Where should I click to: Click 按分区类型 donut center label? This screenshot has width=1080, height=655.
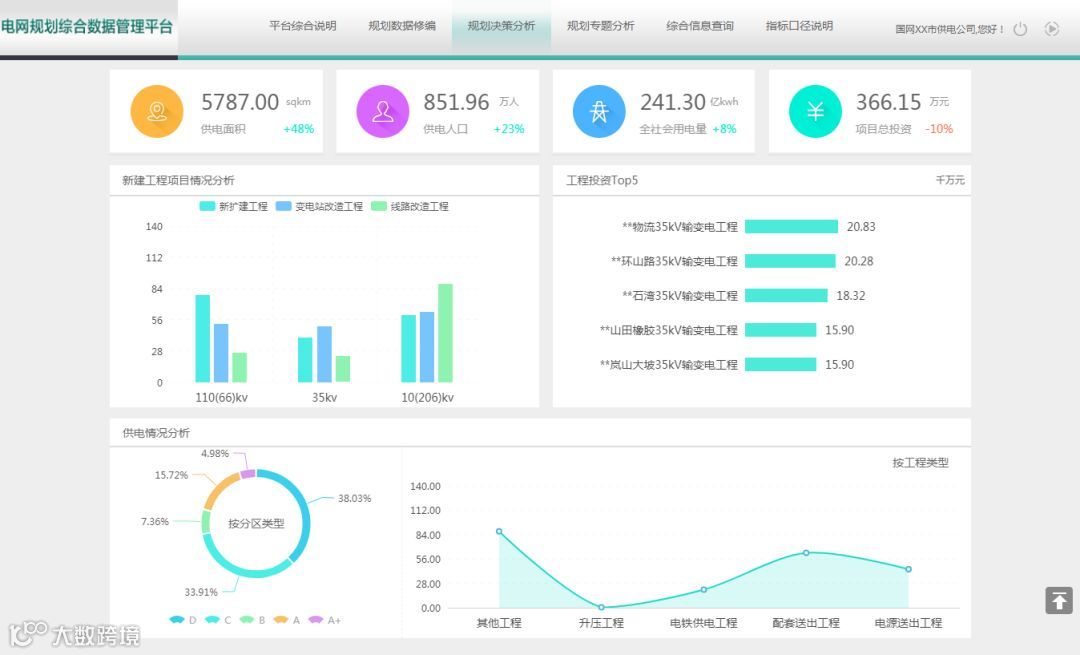(256, 523)
